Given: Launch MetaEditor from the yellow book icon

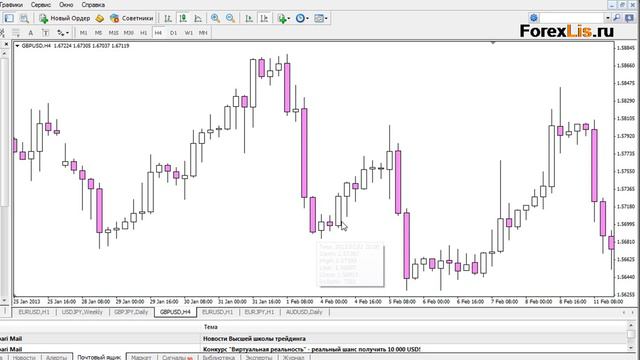Looking at the screenshot, I should 100,18.
